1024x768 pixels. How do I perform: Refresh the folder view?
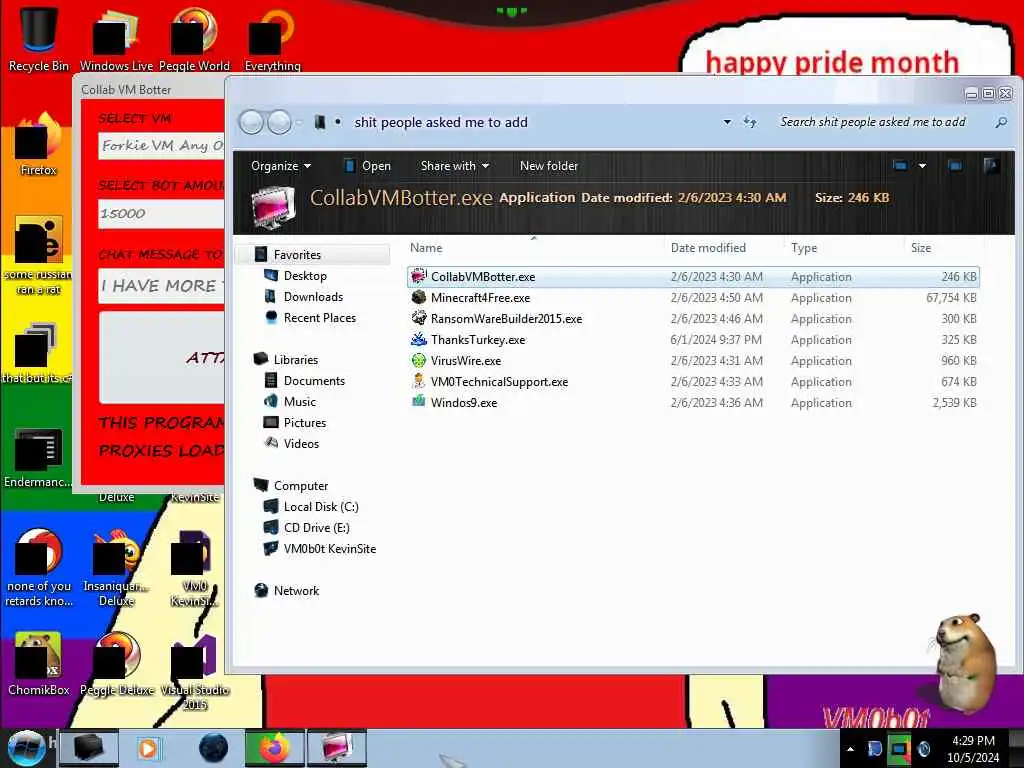click(750, 122)
